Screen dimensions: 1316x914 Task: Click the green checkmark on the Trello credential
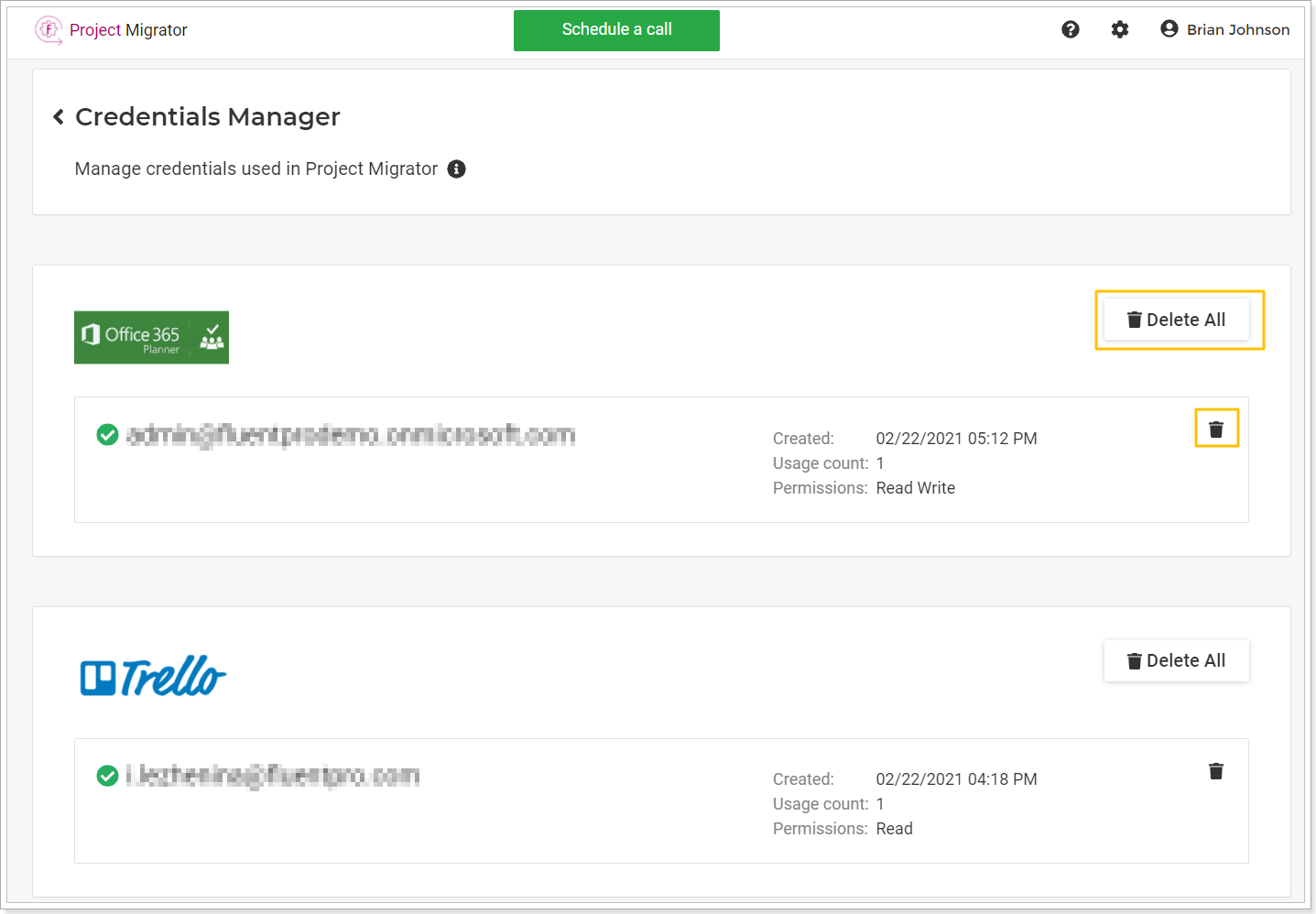click(x=107, y=776)
